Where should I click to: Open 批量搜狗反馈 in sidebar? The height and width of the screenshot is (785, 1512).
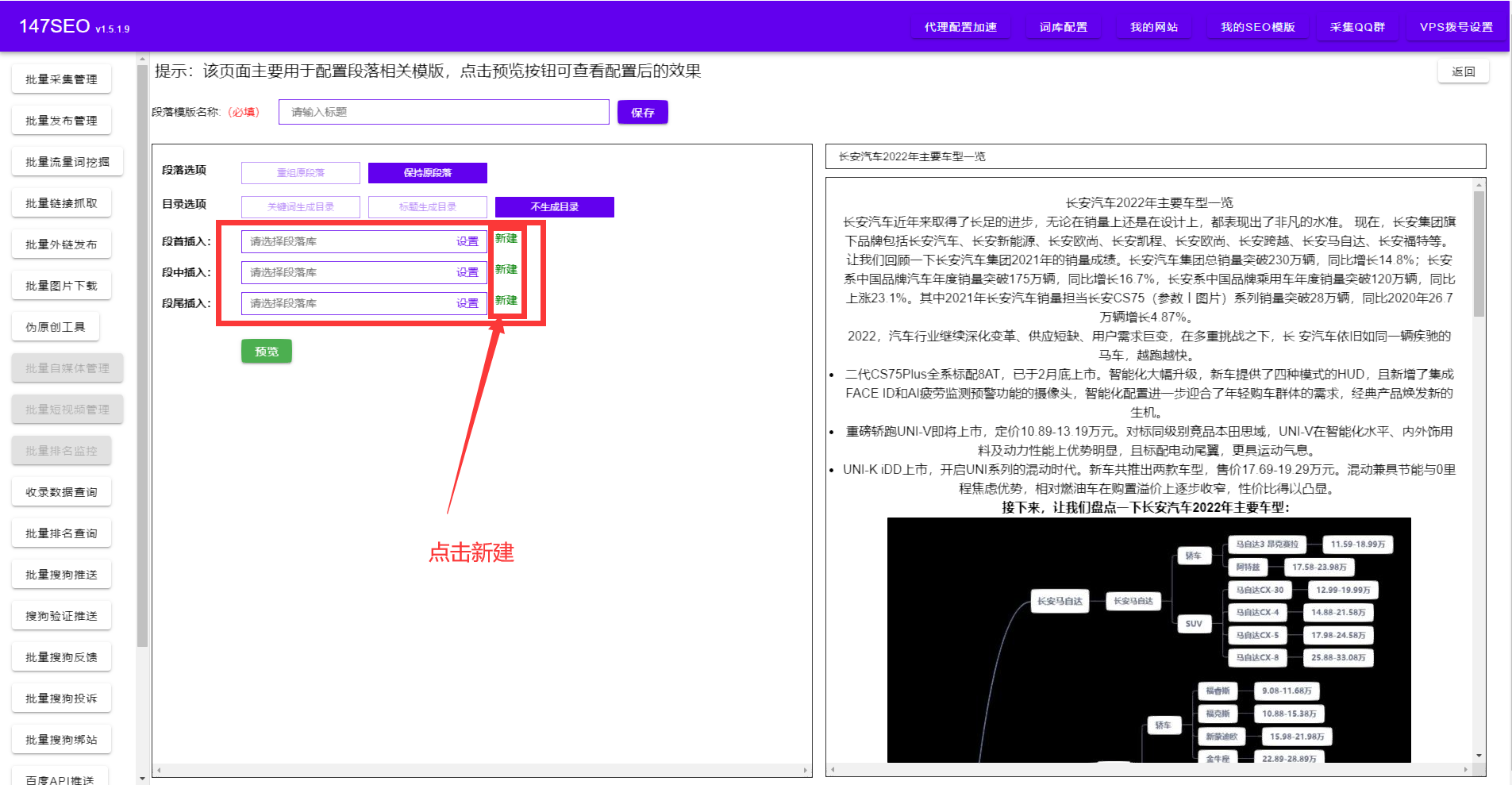pos(61,657)
